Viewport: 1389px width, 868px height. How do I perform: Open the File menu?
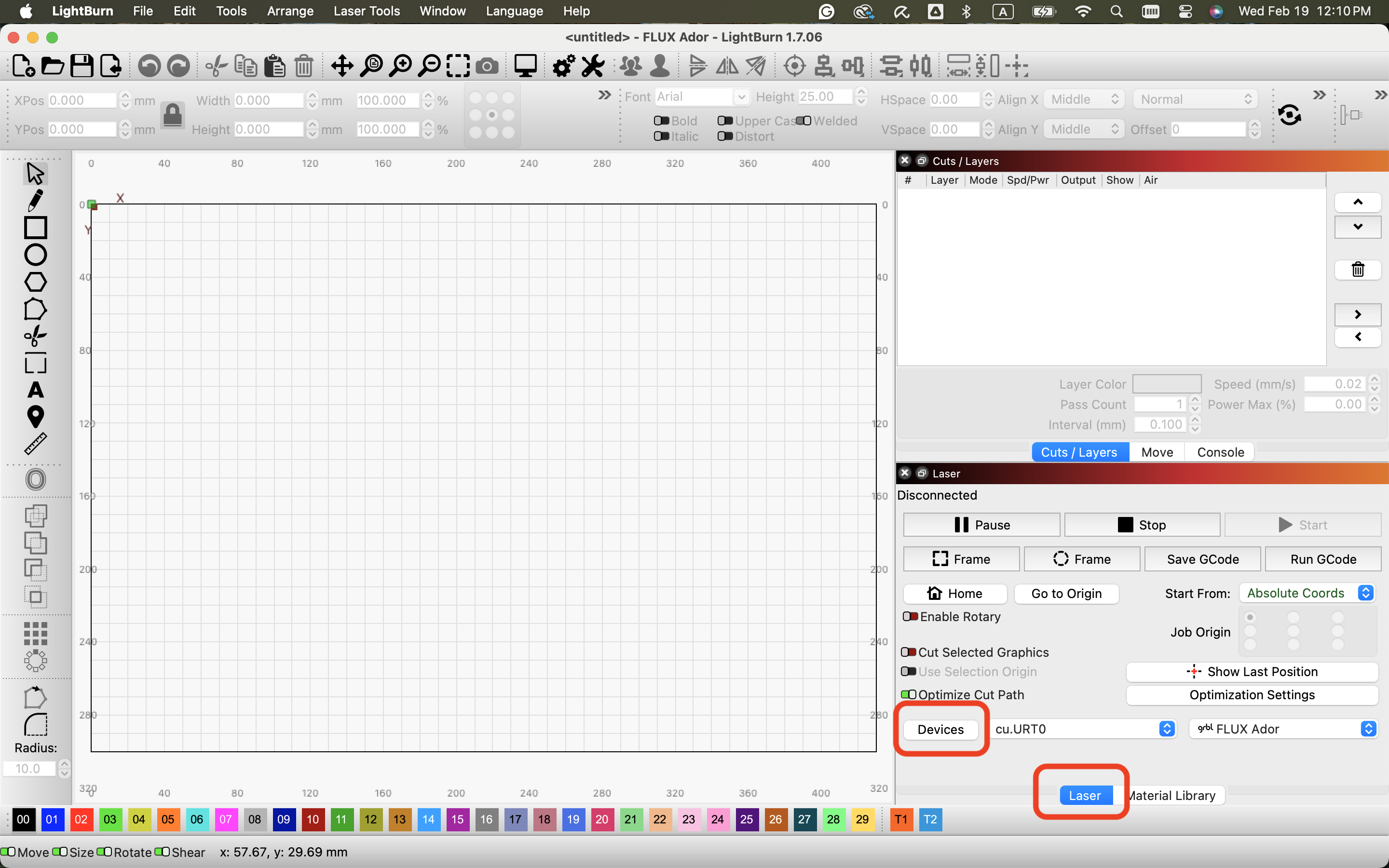[x=142, y=11]
